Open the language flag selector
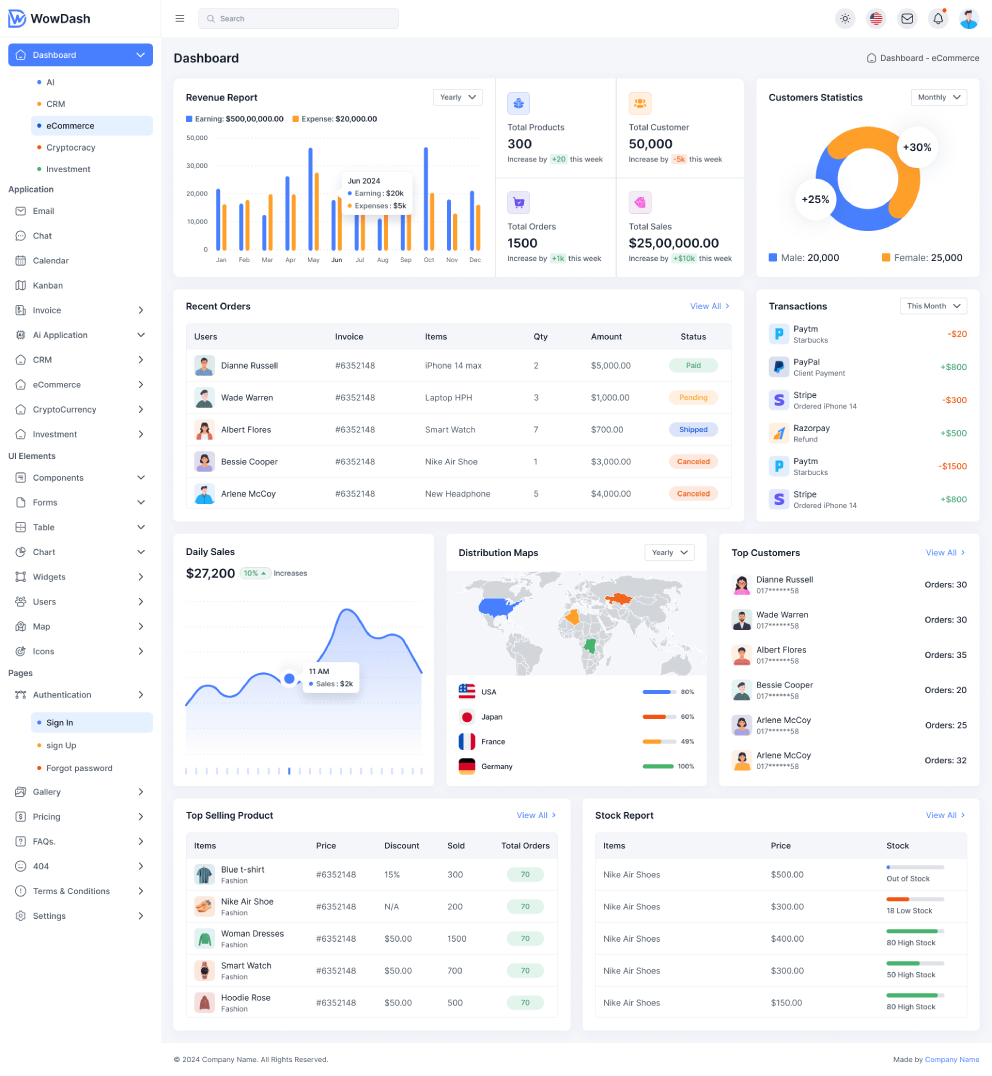Viewport: 992px width, 1076px height. (x=876, y=19)
